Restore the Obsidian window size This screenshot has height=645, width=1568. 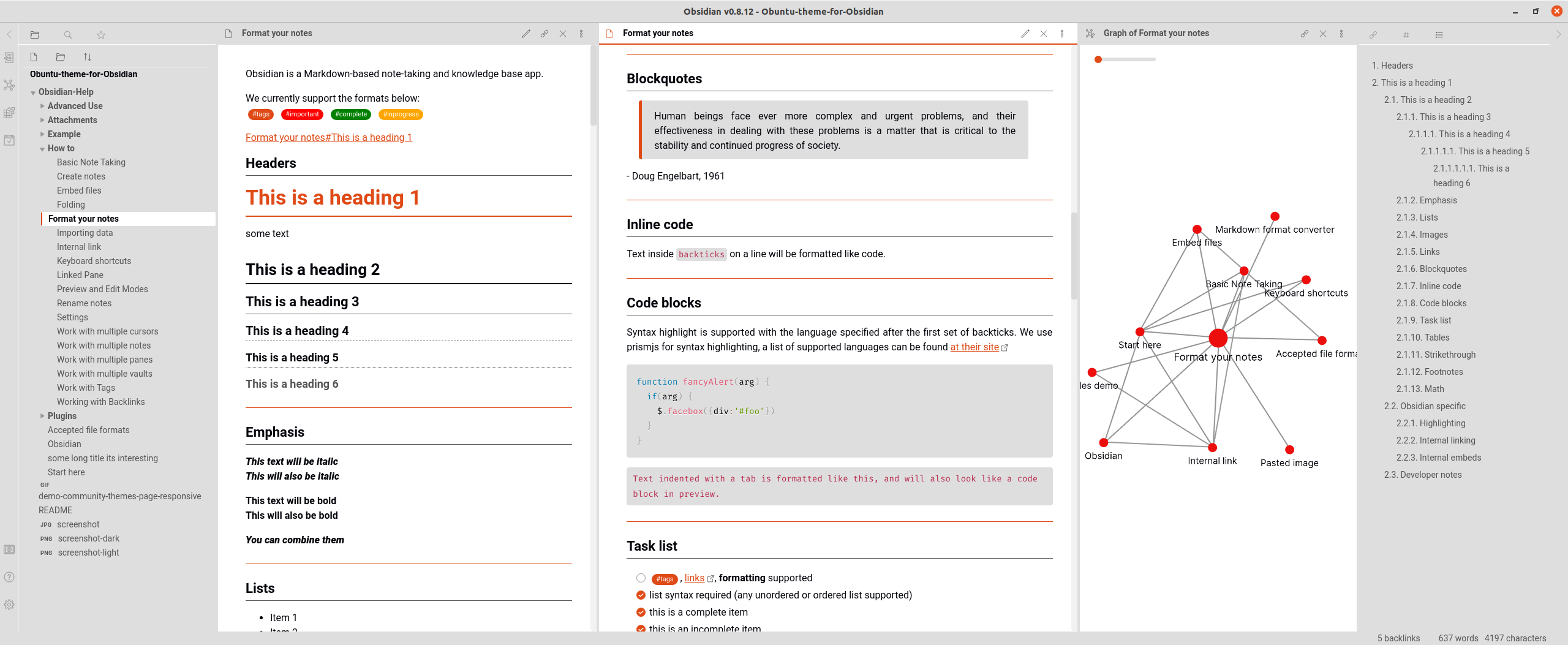1536,11
